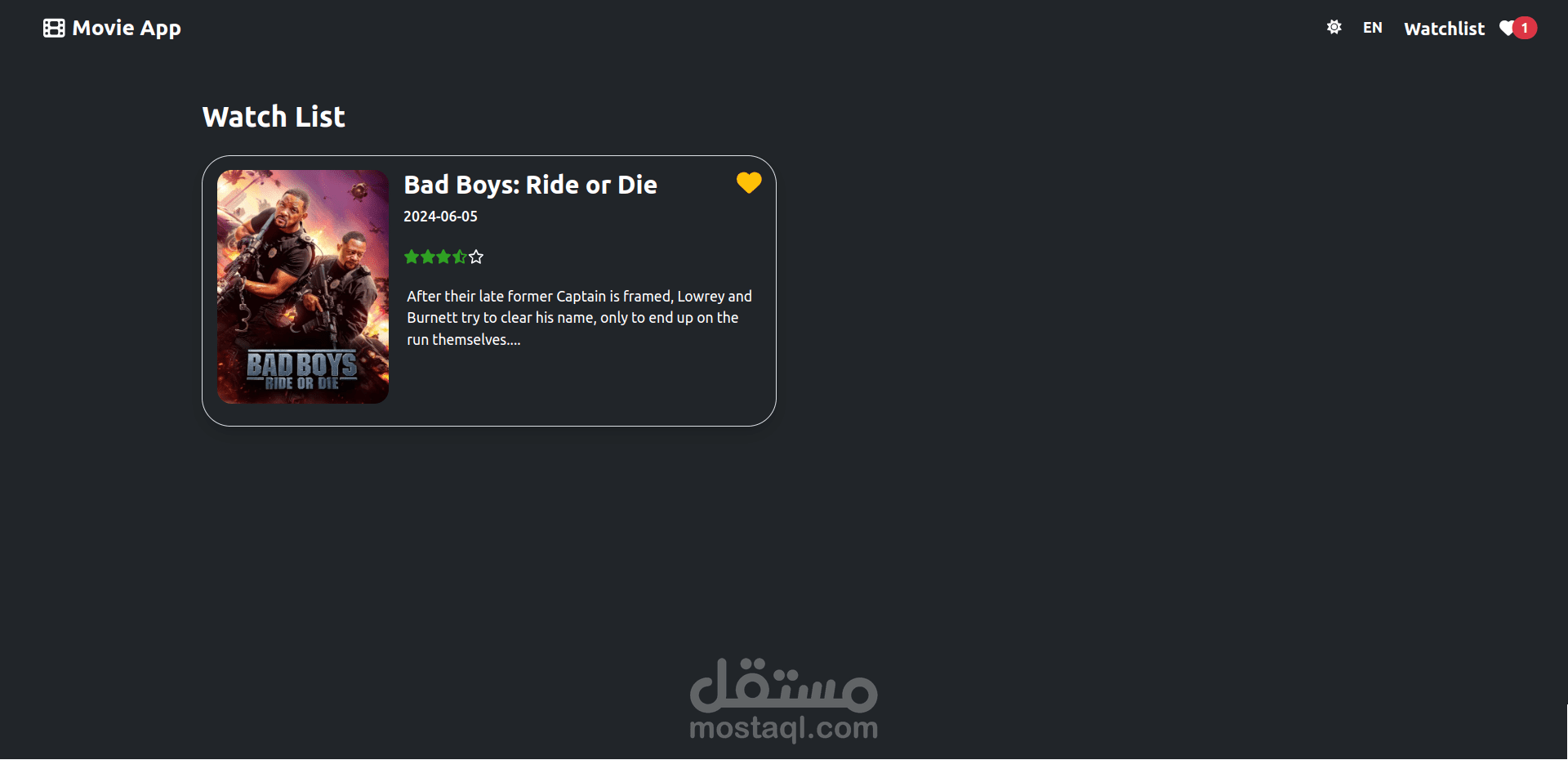Open the EN language selector
Image resolution: width=1568 pixels, height=760 pixels.
(x=1372, y=28)
